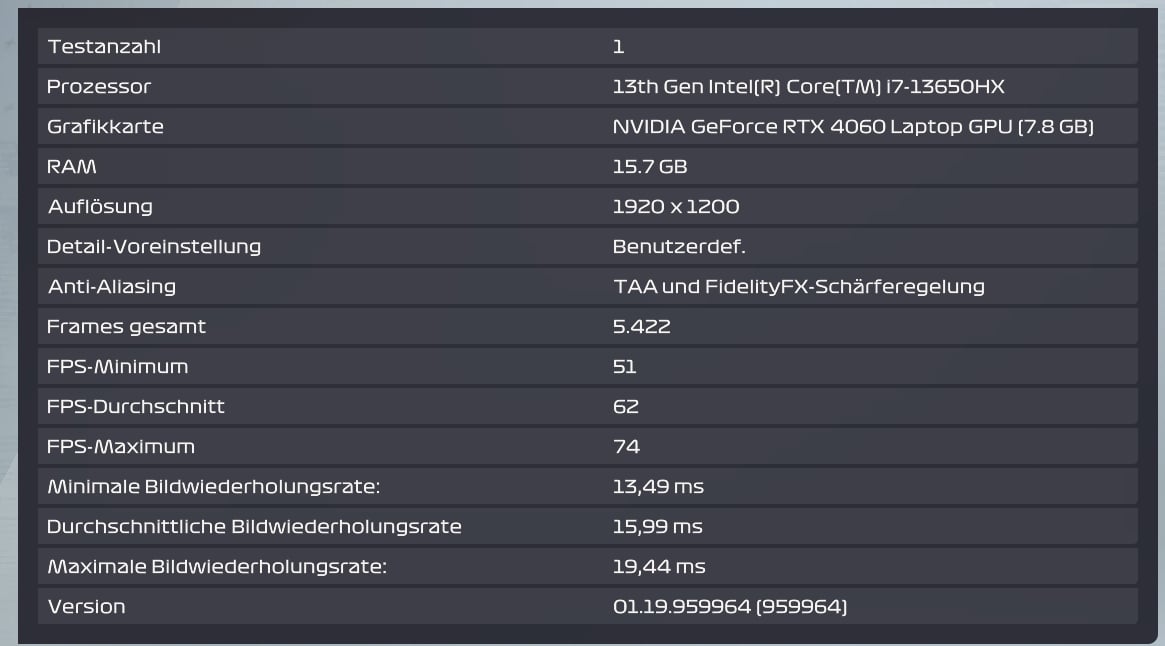Click the Frames gesamt value 5.422

[641, 327]
